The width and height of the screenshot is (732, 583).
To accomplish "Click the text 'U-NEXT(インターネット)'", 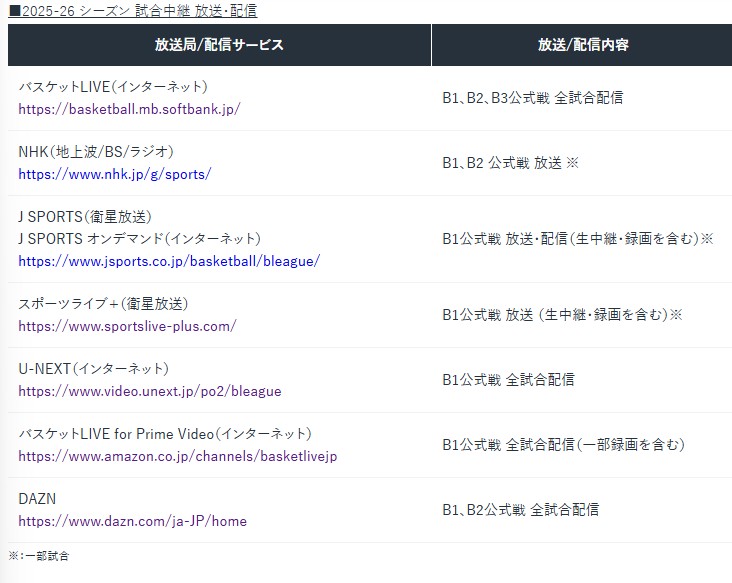I will click(93, 369).
